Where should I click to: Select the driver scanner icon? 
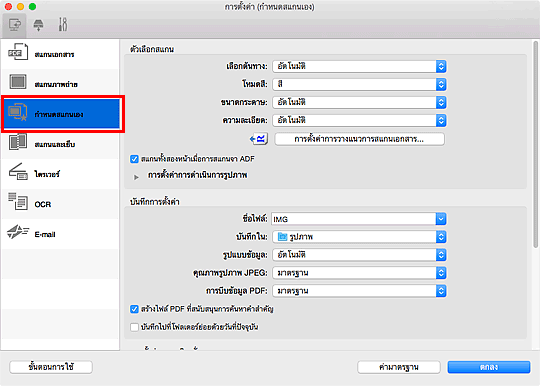click(x=18, y=171)
